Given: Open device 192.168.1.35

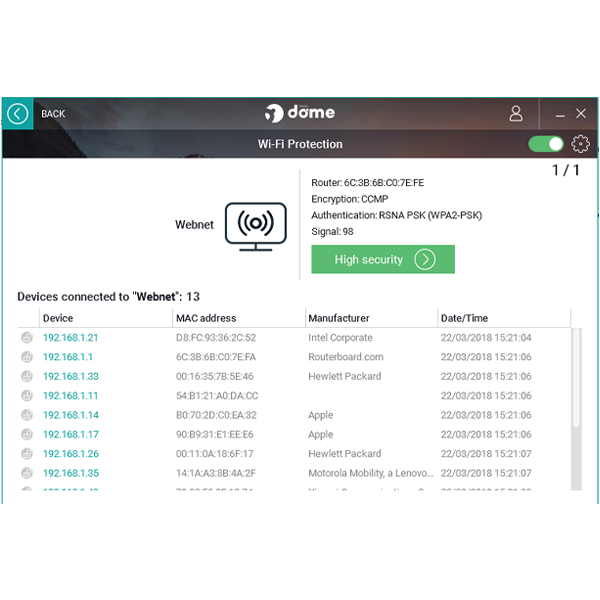Looking at the screenshot, I should pyautogui.click(x=71, y=473).
